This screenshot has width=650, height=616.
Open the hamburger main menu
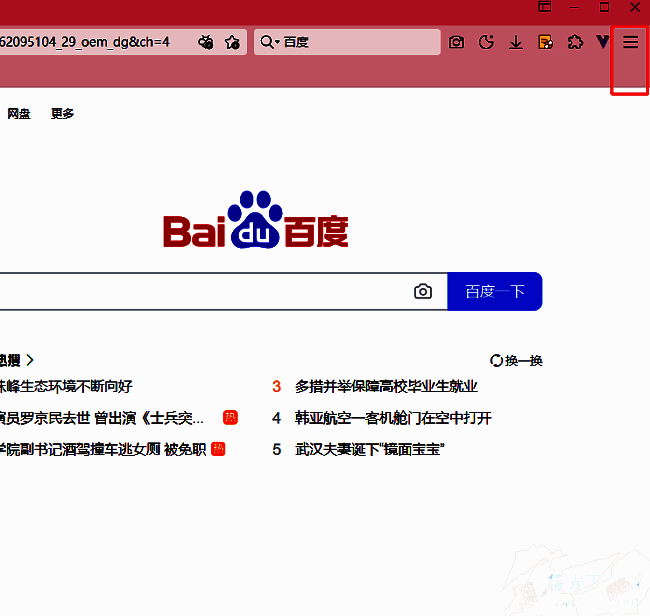(630, 42)
